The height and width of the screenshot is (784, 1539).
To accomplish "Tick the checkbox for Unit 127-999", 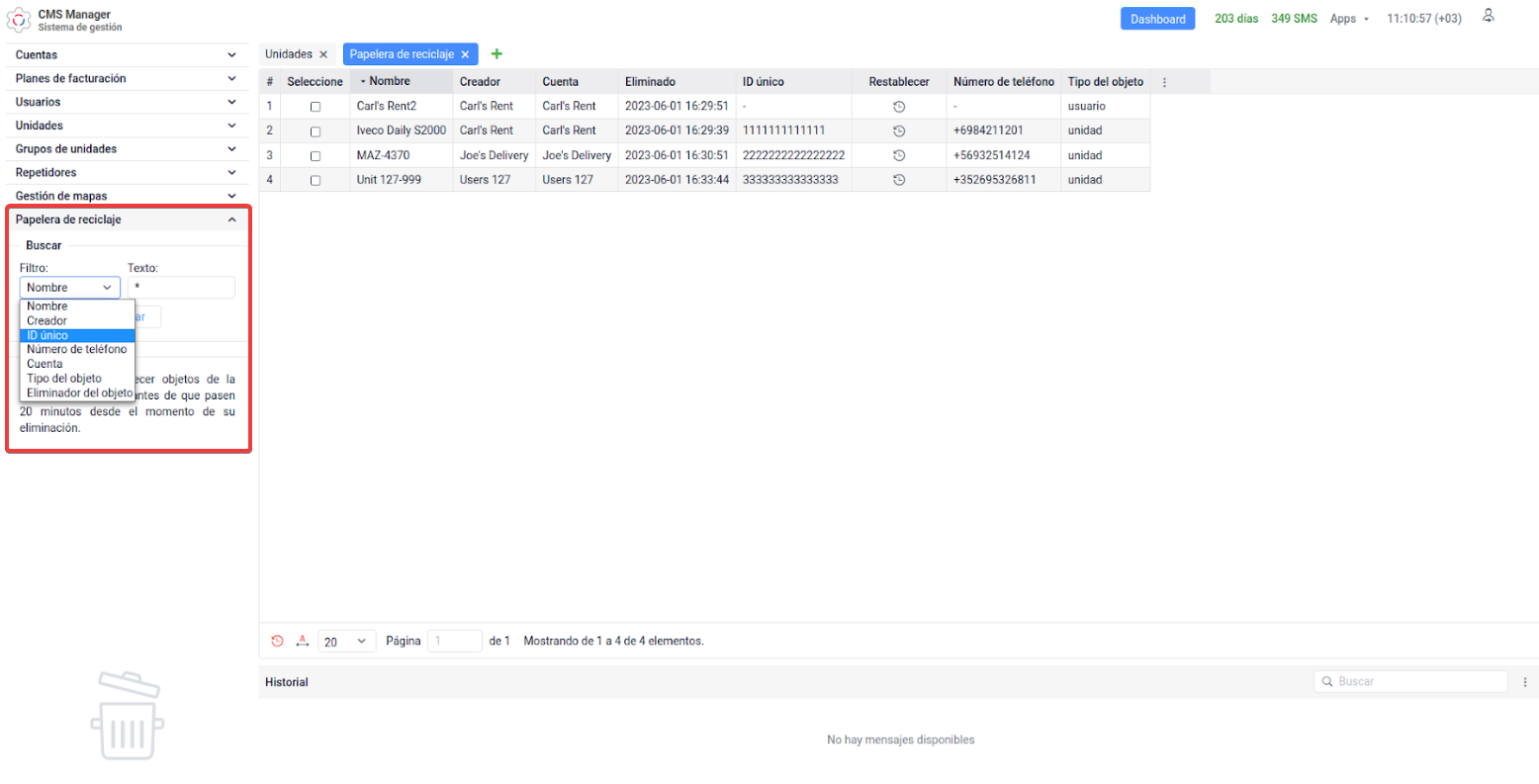I will [316, 181].
